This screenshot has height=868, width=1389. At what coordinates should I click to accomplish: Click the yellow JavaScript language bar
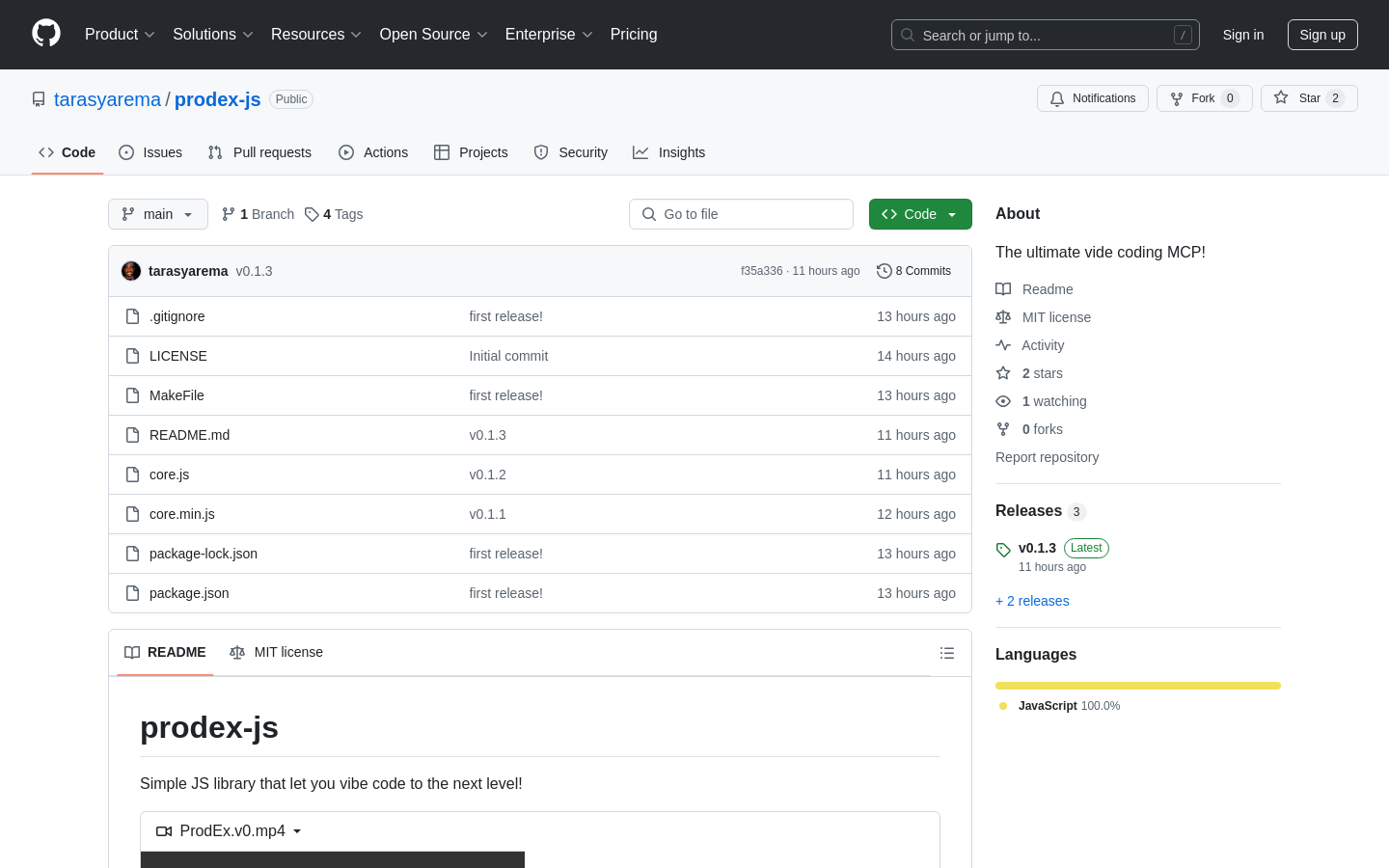[x=1137, y=686]
